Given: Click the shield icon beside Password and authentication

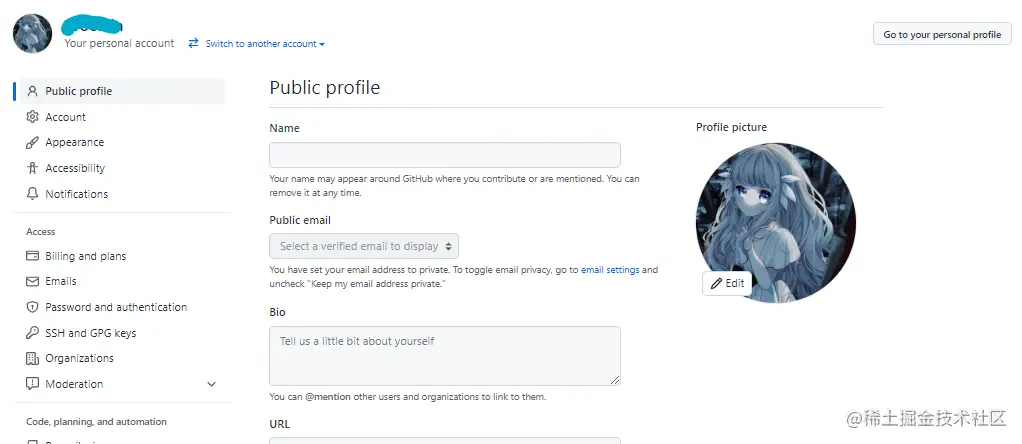Looking at the screenshot, I should (33, 307).
